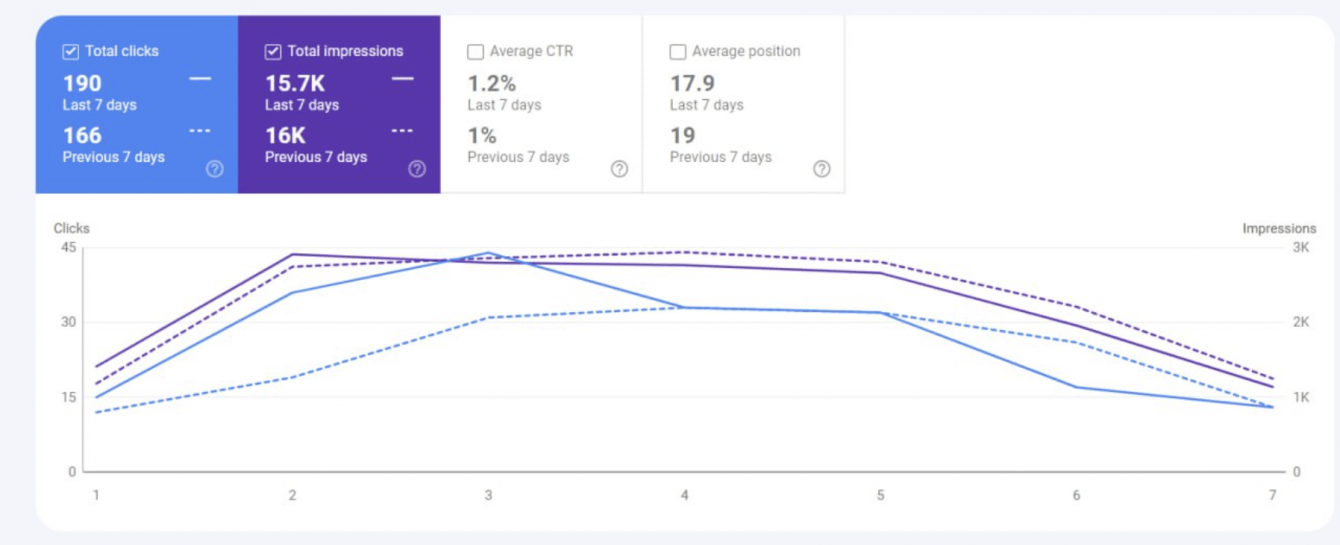This screenshot has width=1340, height=545.
Task: Enable the Average position checkbox
Action: tap(678, 52)
